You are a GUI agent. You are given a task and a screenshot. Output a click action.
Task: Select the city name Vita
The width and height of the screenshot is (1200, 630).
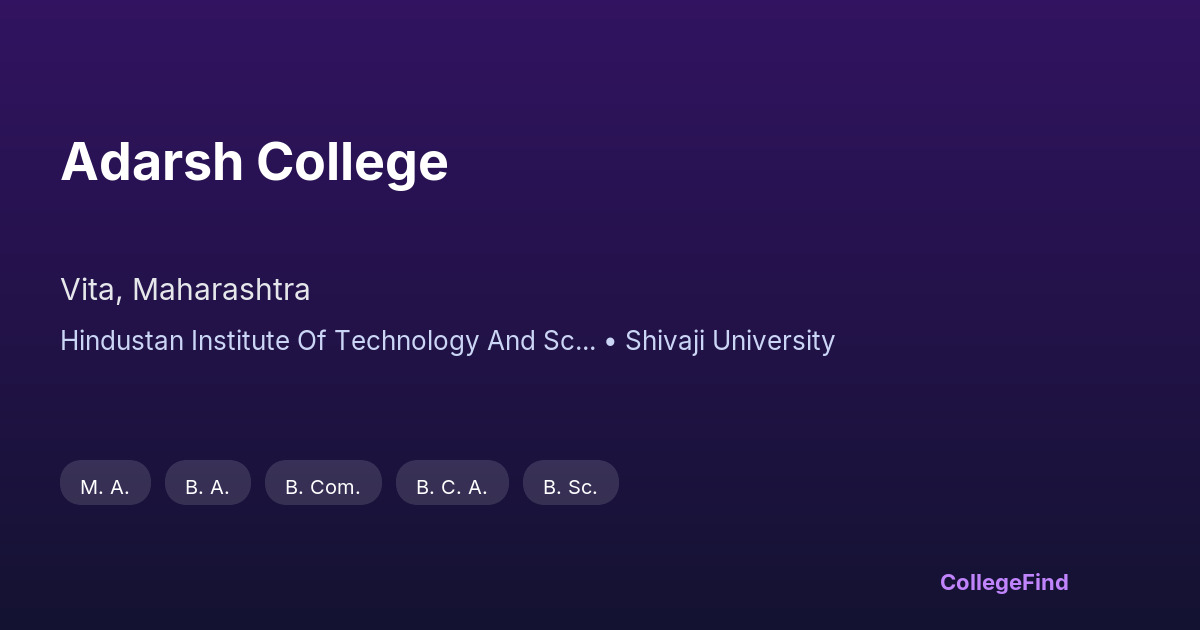tap(90, 290)
